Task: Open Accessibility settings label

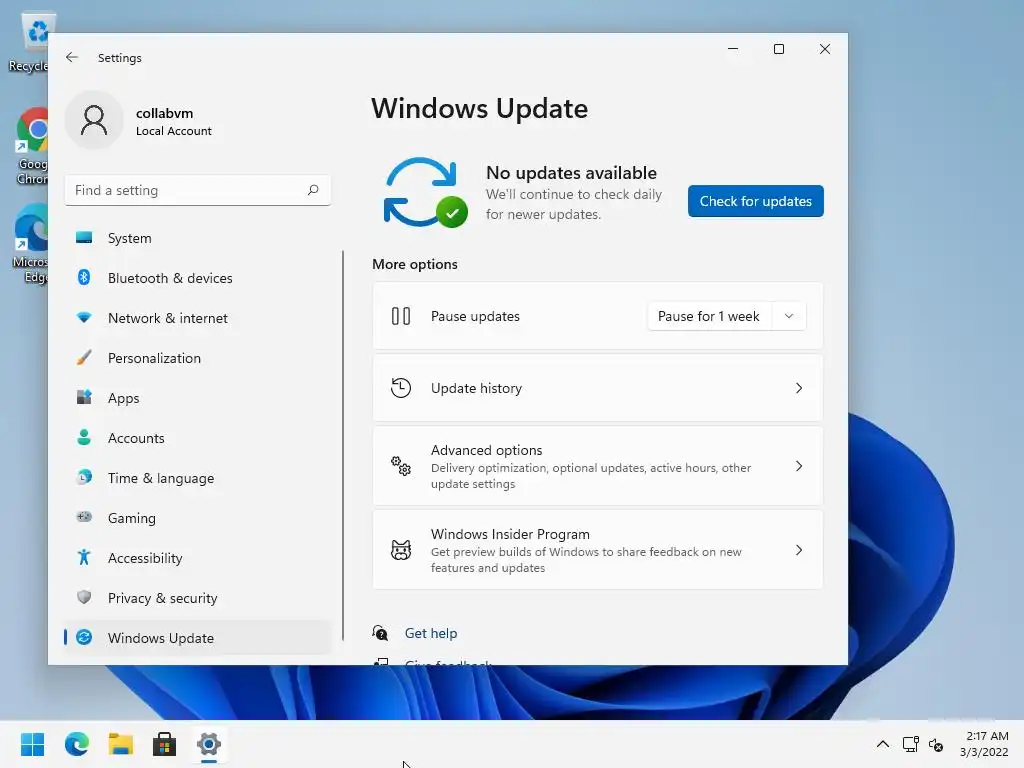Action: point(145,558)
